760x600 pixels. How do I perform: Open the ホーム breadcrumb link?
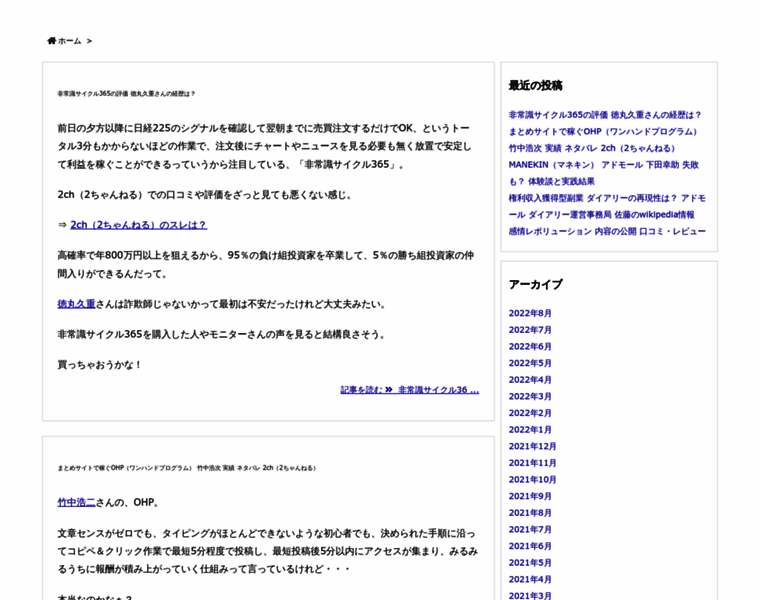tap(70, 41)
